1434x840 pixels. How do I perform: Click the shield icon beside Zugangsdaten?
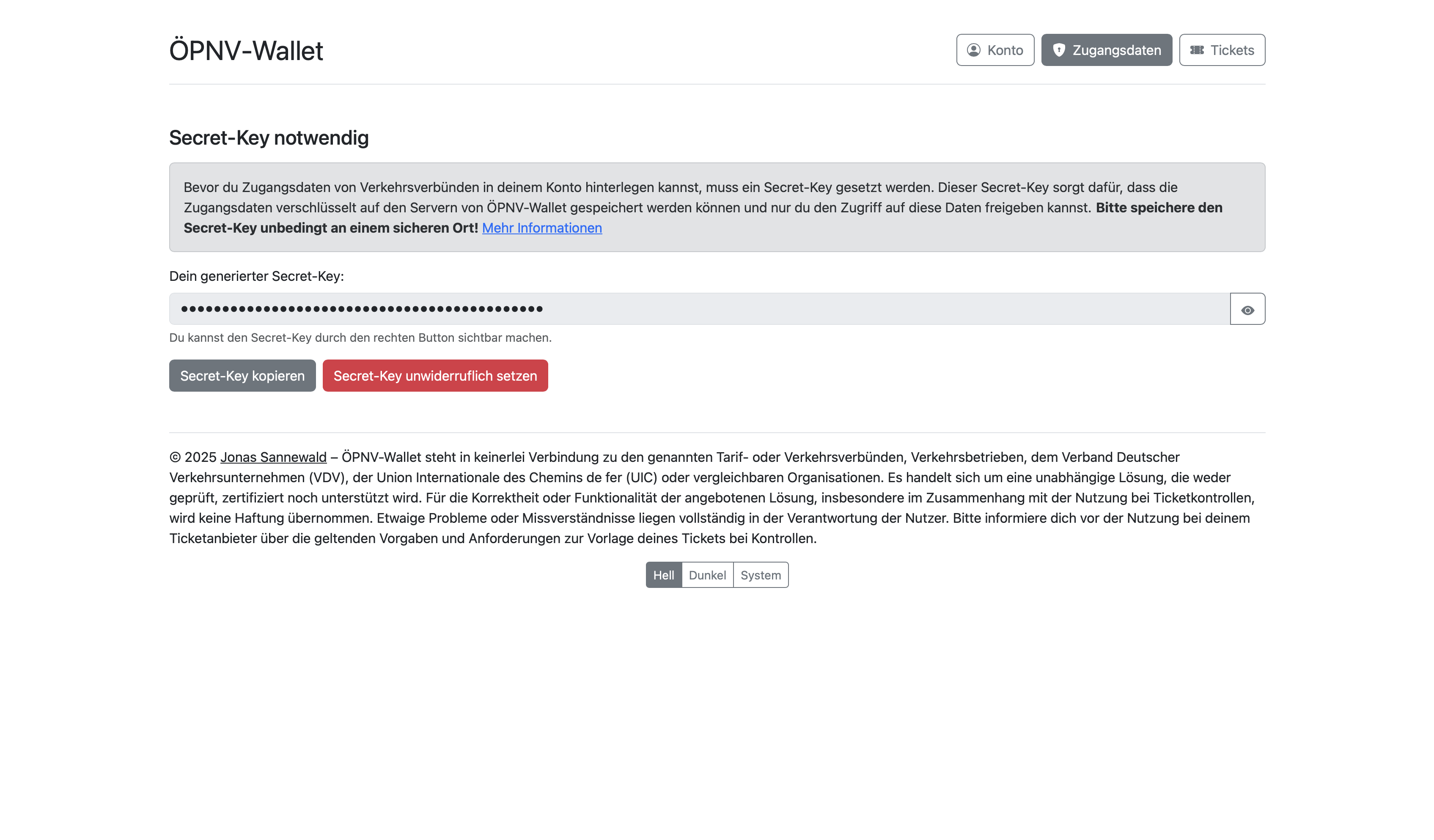coord(1058,50)
